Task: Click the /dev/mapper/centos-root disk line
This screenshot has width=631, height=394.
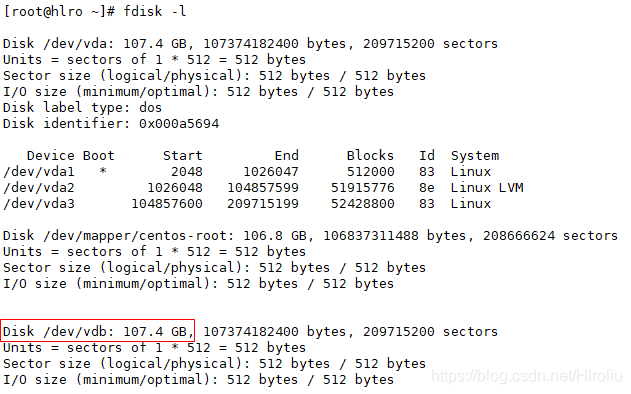Action: point(310,236)
